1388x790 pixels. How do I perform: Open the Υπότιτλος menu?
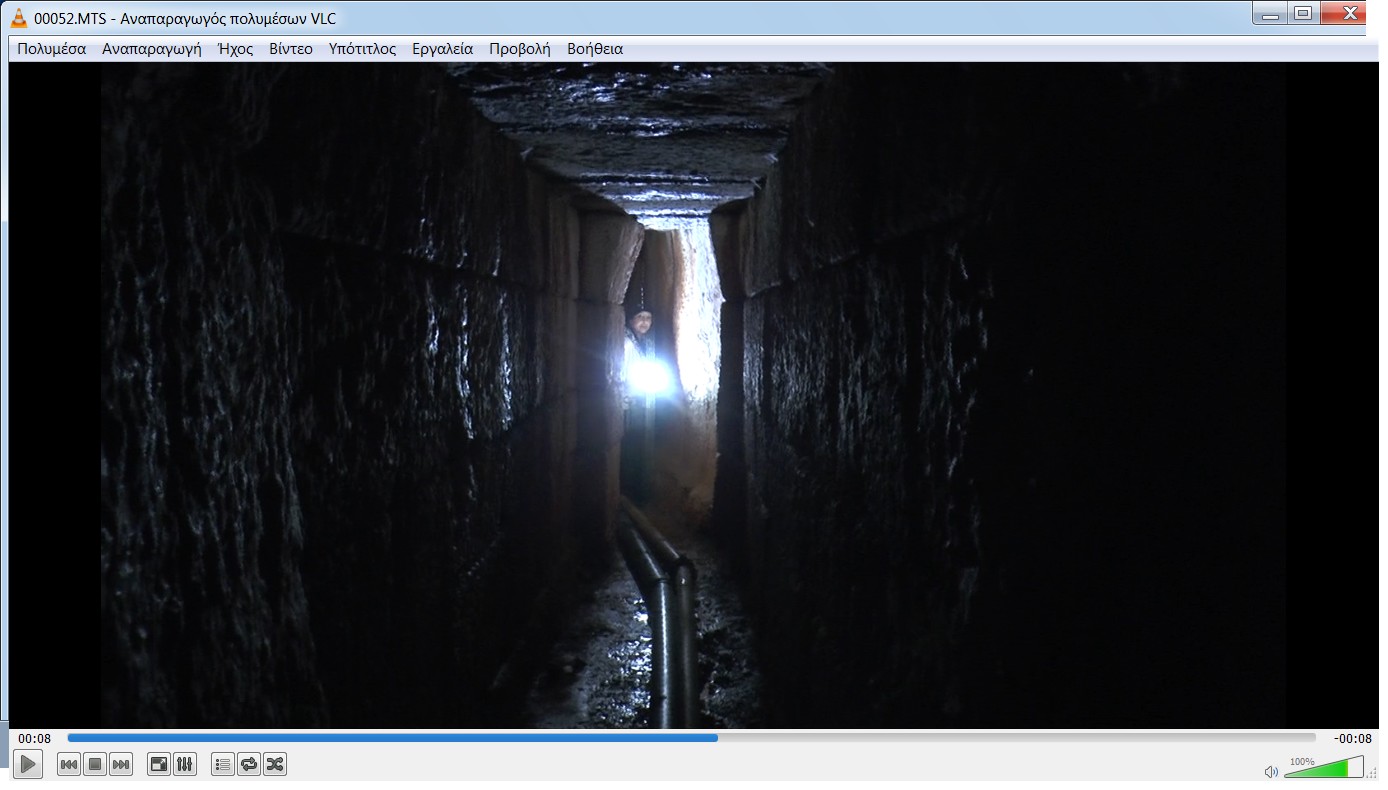click(362, 49)
